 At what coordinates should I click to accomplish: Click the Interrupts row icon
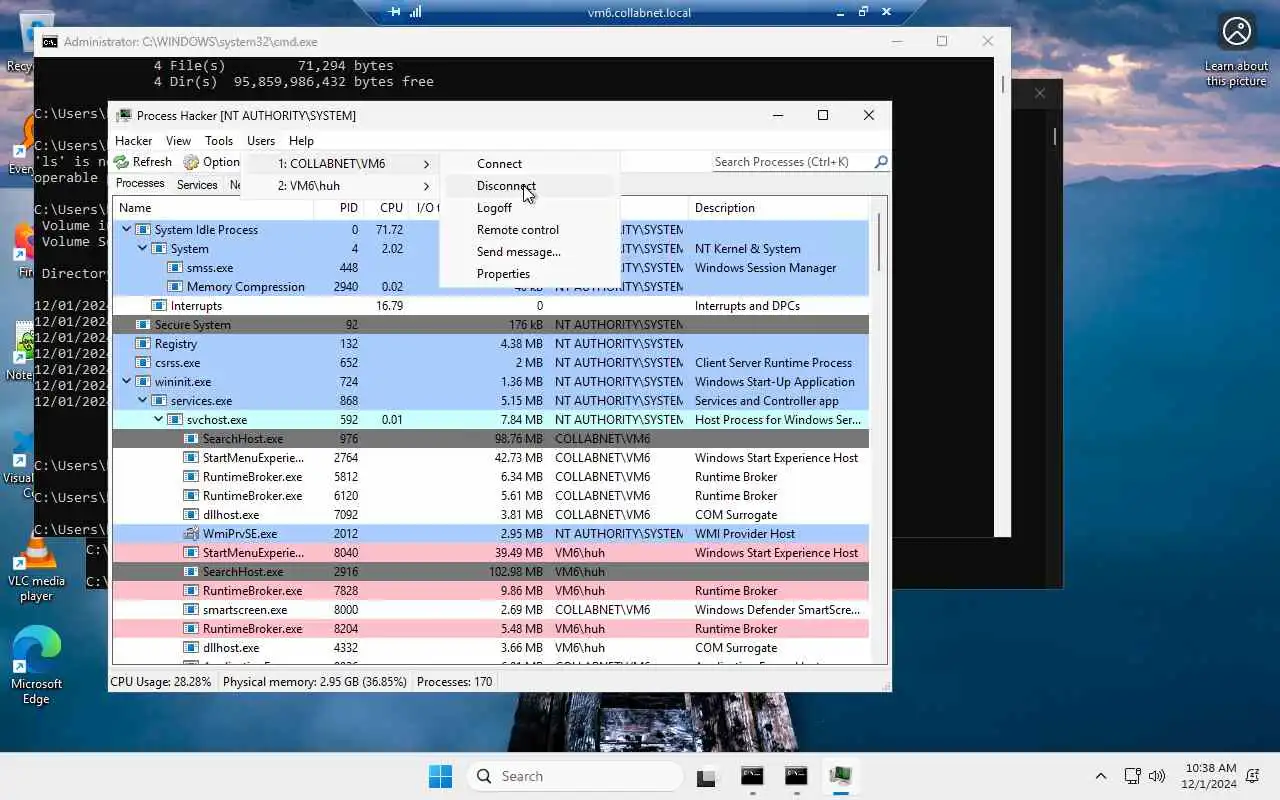coord(159,306)
